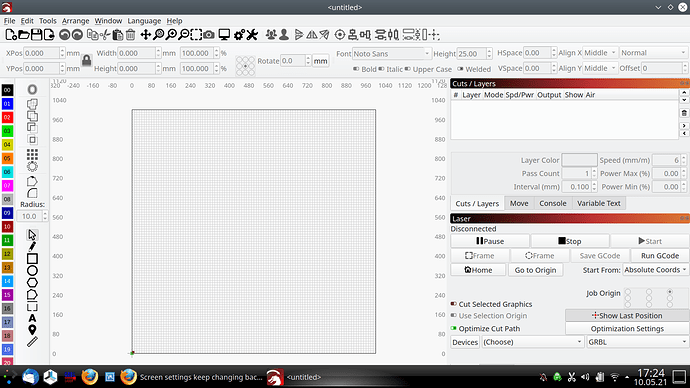Select the Rectangle drawing tool
Screen dimensions: 690x388
(x=32, y=258)
